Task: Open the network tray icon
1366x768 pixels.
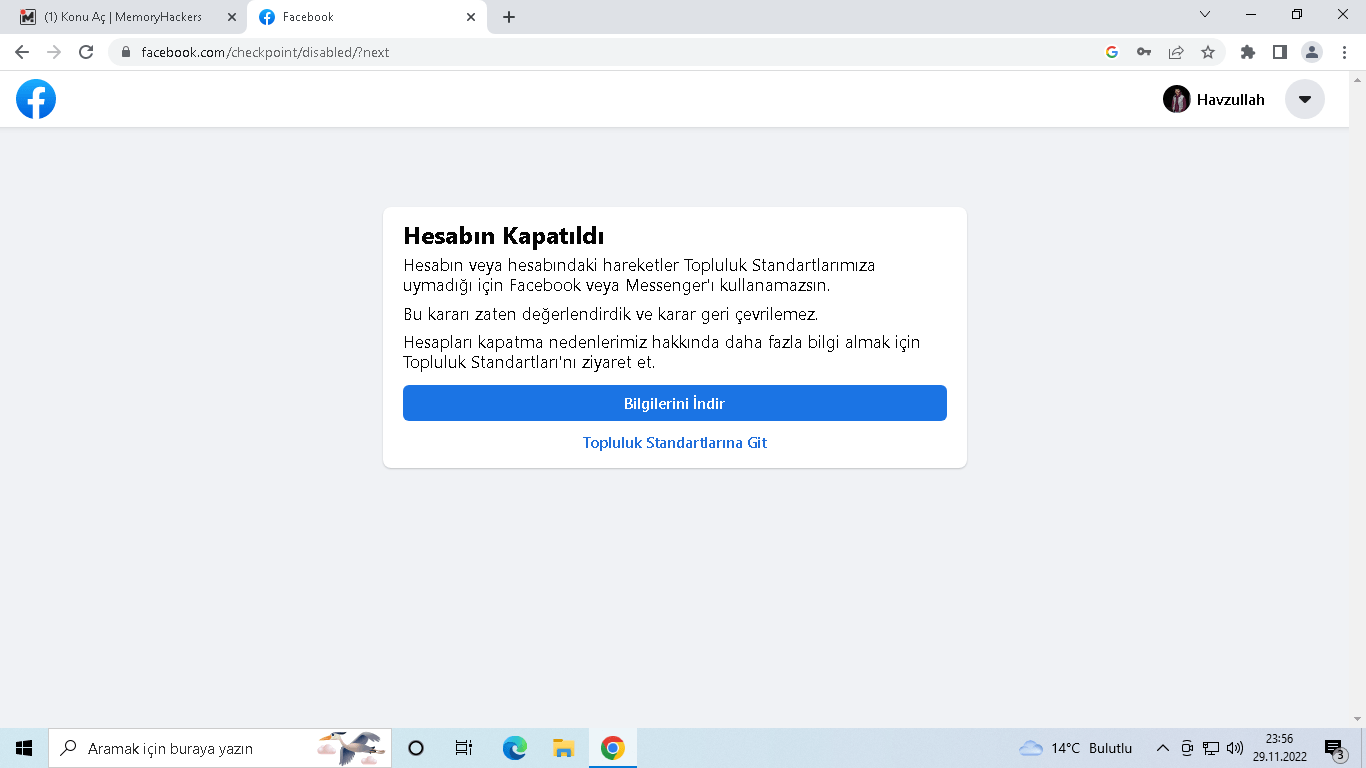Action: coord(1211,748)
